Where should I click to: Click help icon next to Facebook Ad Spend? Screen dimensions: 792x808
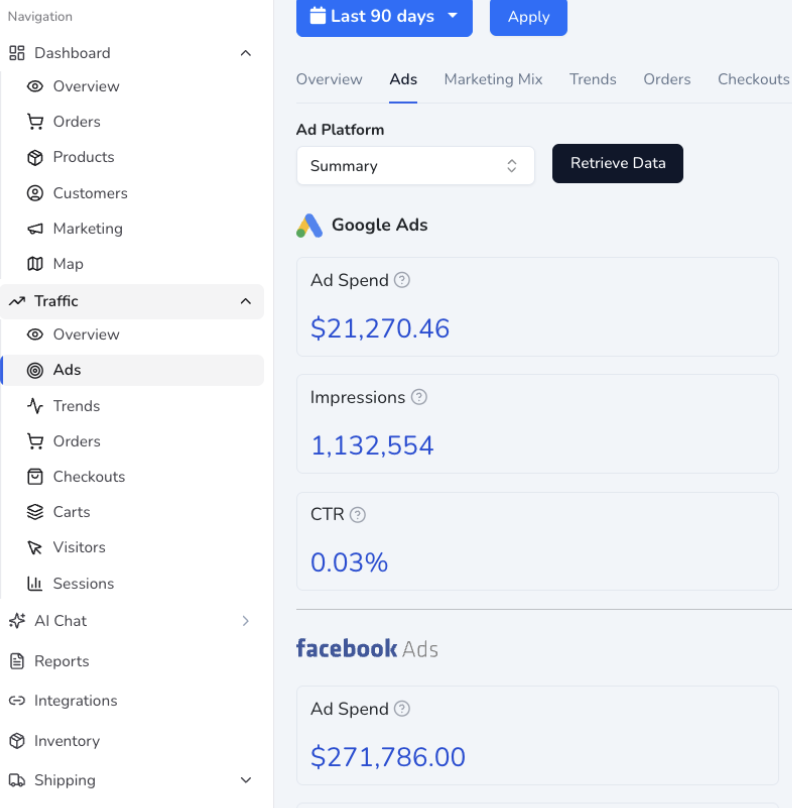coord(402,709)
